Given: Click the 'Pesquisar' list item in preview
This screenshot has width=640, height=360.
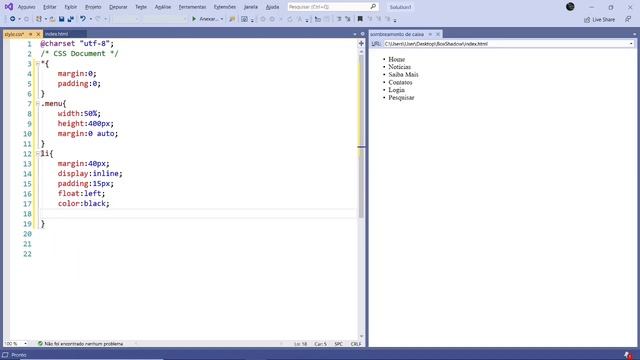Looking at the screenshot, I should click(401, 98).
